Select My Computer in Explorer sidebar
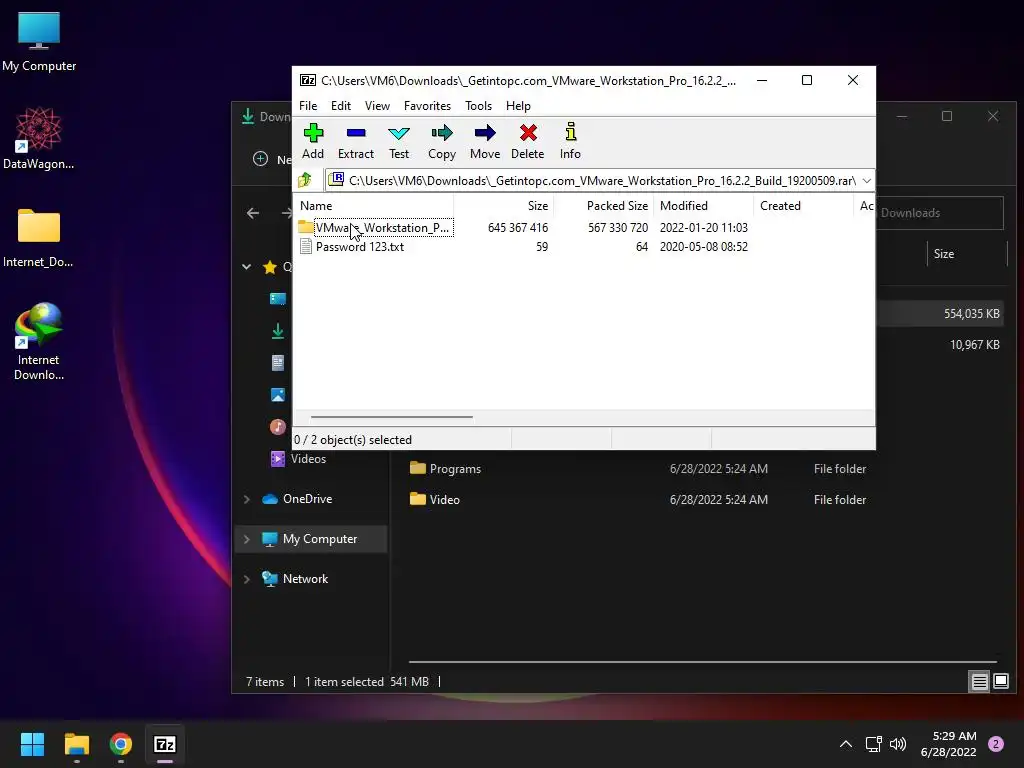The width and height of the screenshot is (1024, 768). pyautogui.click(x=319, y=539)
